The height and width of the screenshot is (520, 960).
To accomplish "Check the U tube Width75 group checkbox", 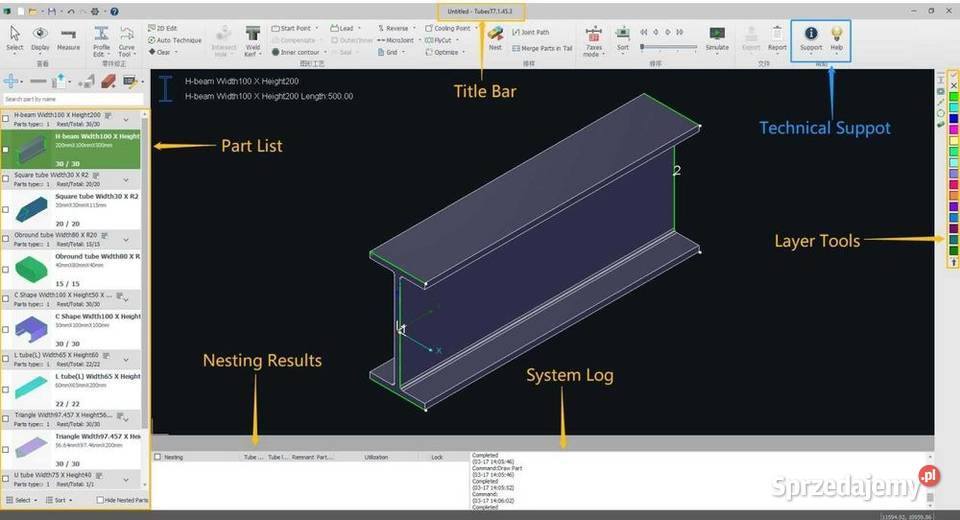I will (x=6, y=479).
